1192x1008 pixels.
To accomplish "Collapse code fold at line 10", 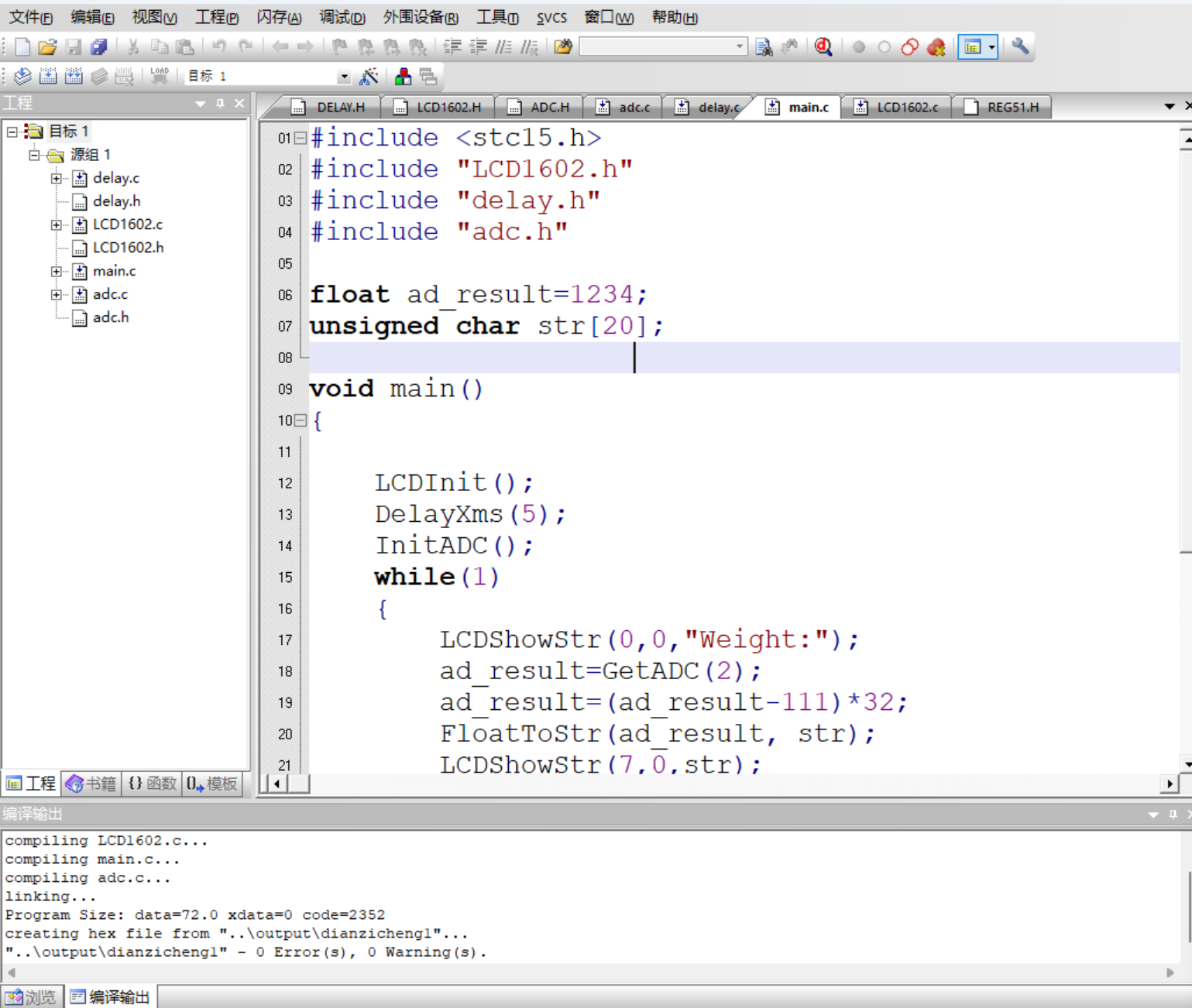I will (301, 420).
